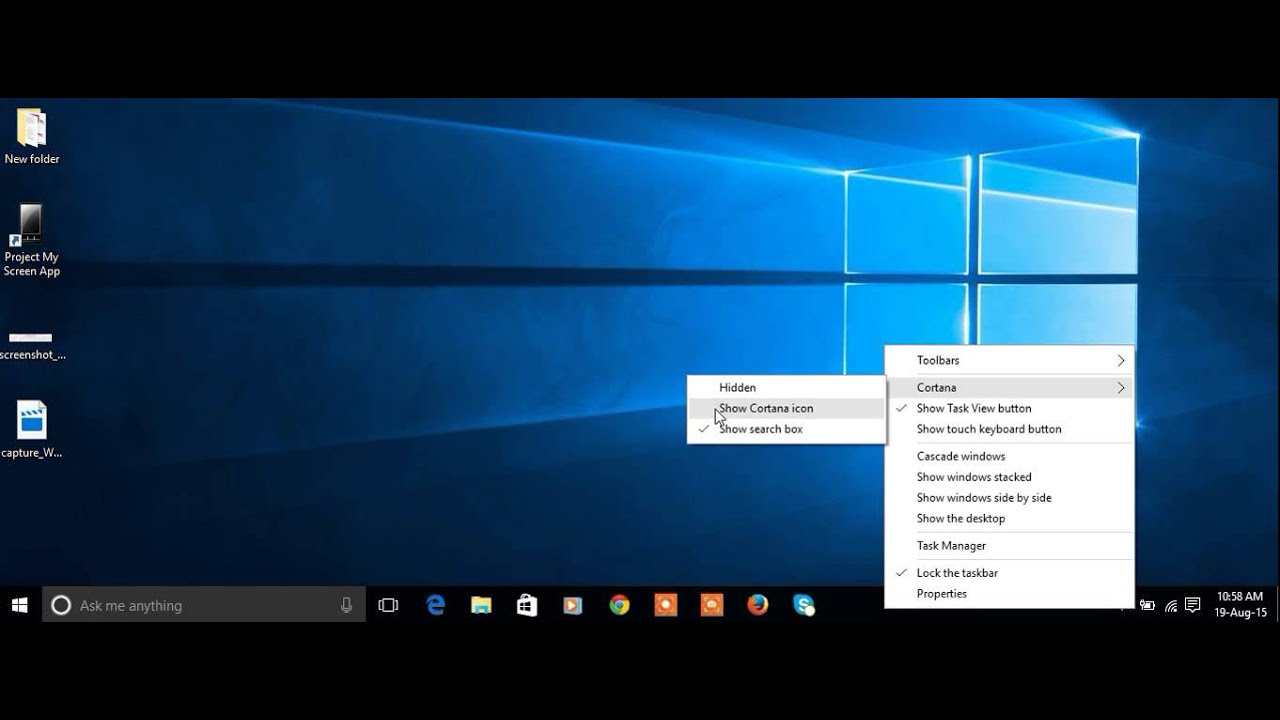
Task: Click the battery status indicator
Action: coord(1146,605)
